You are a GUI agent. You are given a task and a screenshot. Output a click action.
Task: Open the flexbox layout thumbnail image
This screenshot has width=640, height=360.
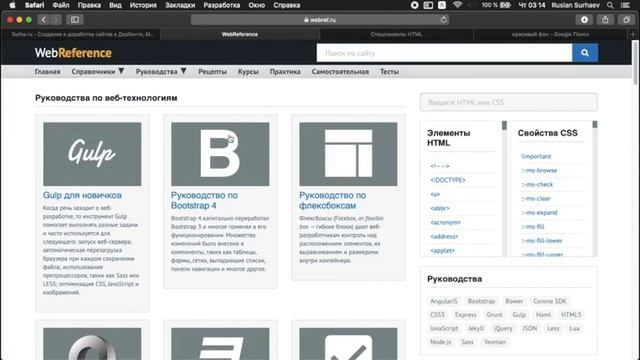click(348, 154)
